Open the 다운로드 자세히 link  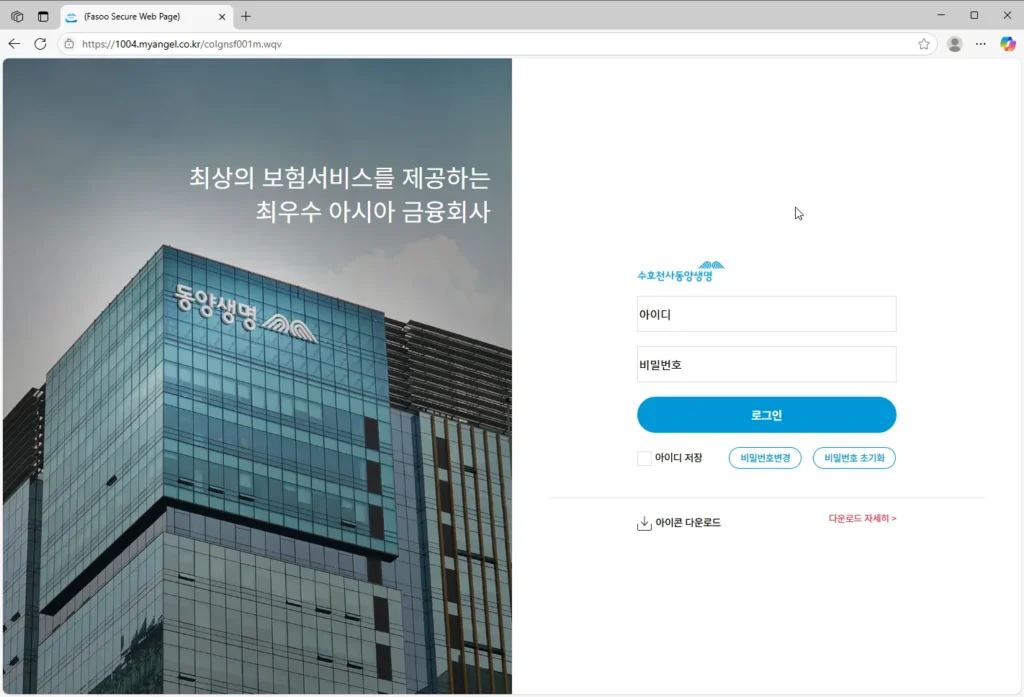click(x=862, y=518)
